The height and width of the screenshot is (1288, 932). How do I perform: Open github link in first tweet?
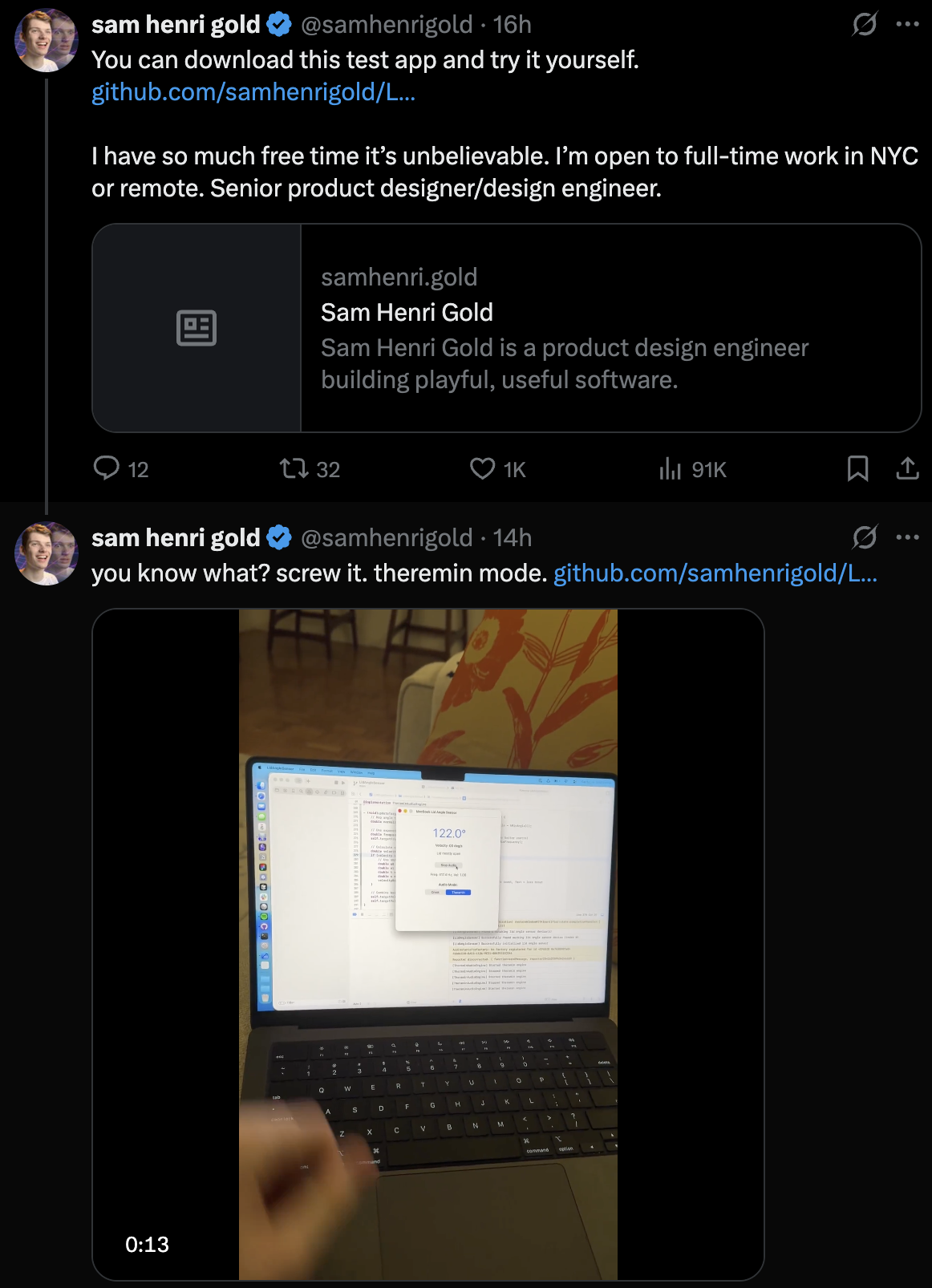(x=253, y=92)
